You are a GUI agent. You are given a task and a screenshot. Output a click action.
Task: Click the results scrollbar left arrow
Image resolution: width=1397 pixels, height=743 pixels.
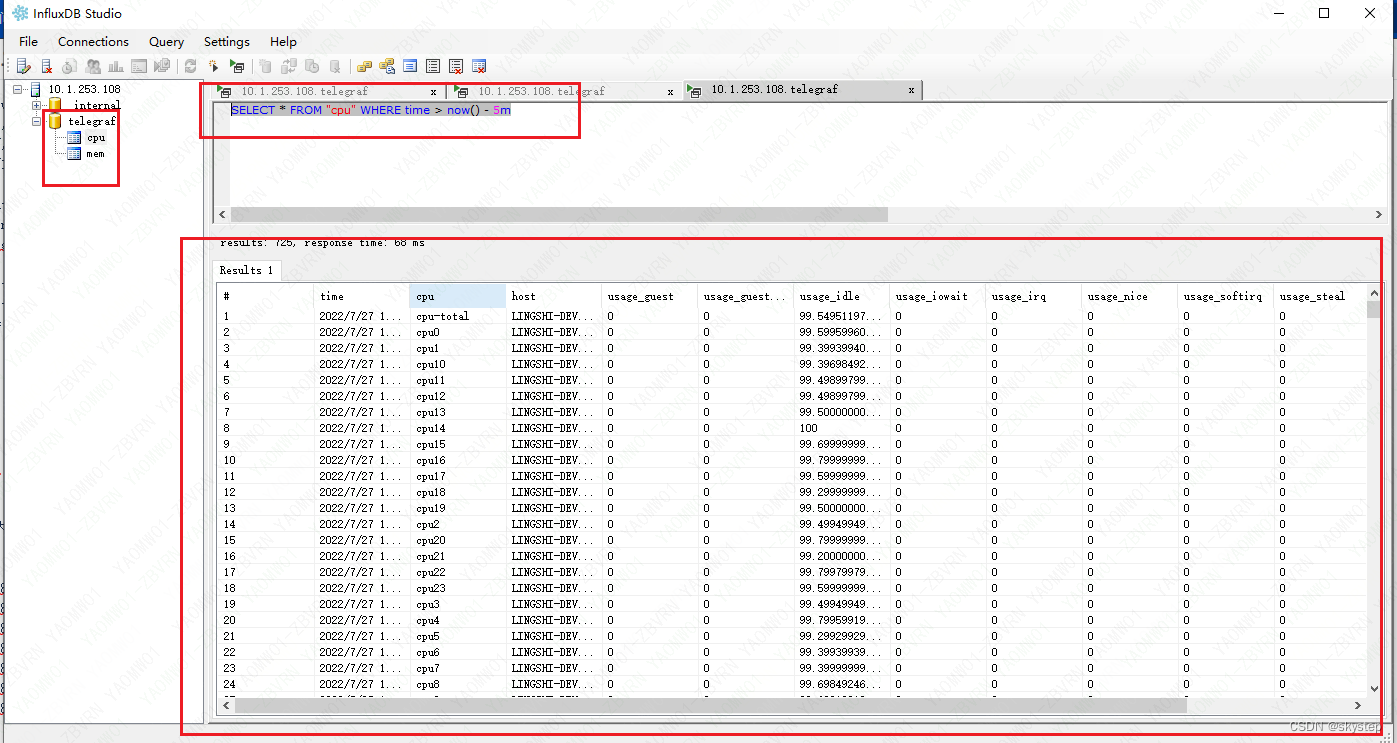coord(225,705)
